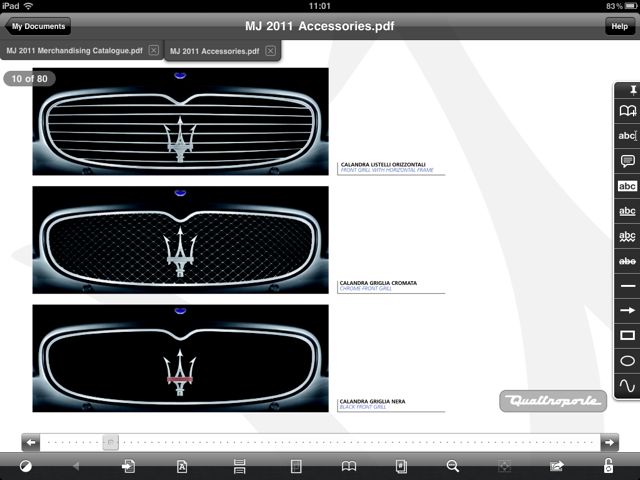Open the search magnifier in bottom toolbar
Screen dimensions: 640x480
click(453, 466)
